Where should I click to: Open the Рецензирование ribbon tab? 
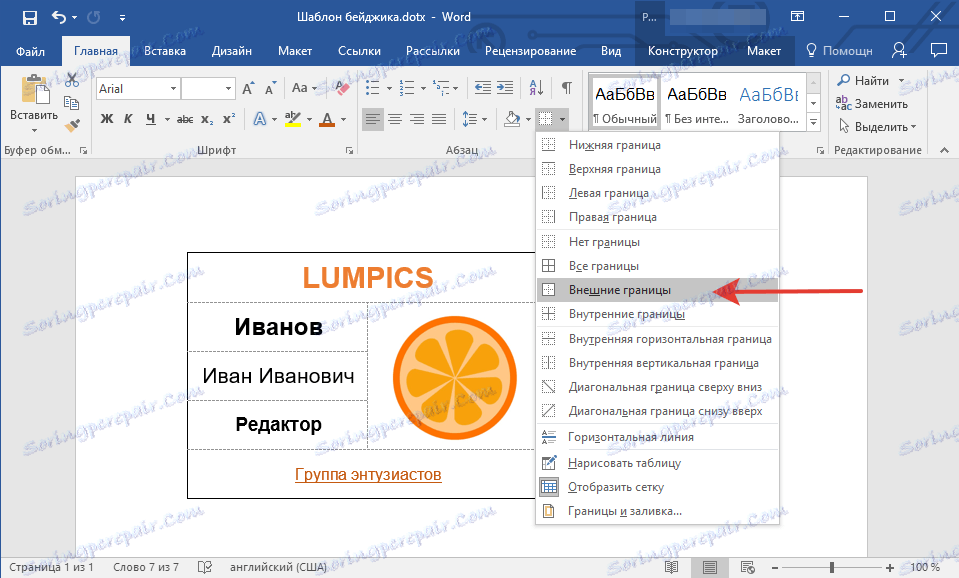pos(530,51)
